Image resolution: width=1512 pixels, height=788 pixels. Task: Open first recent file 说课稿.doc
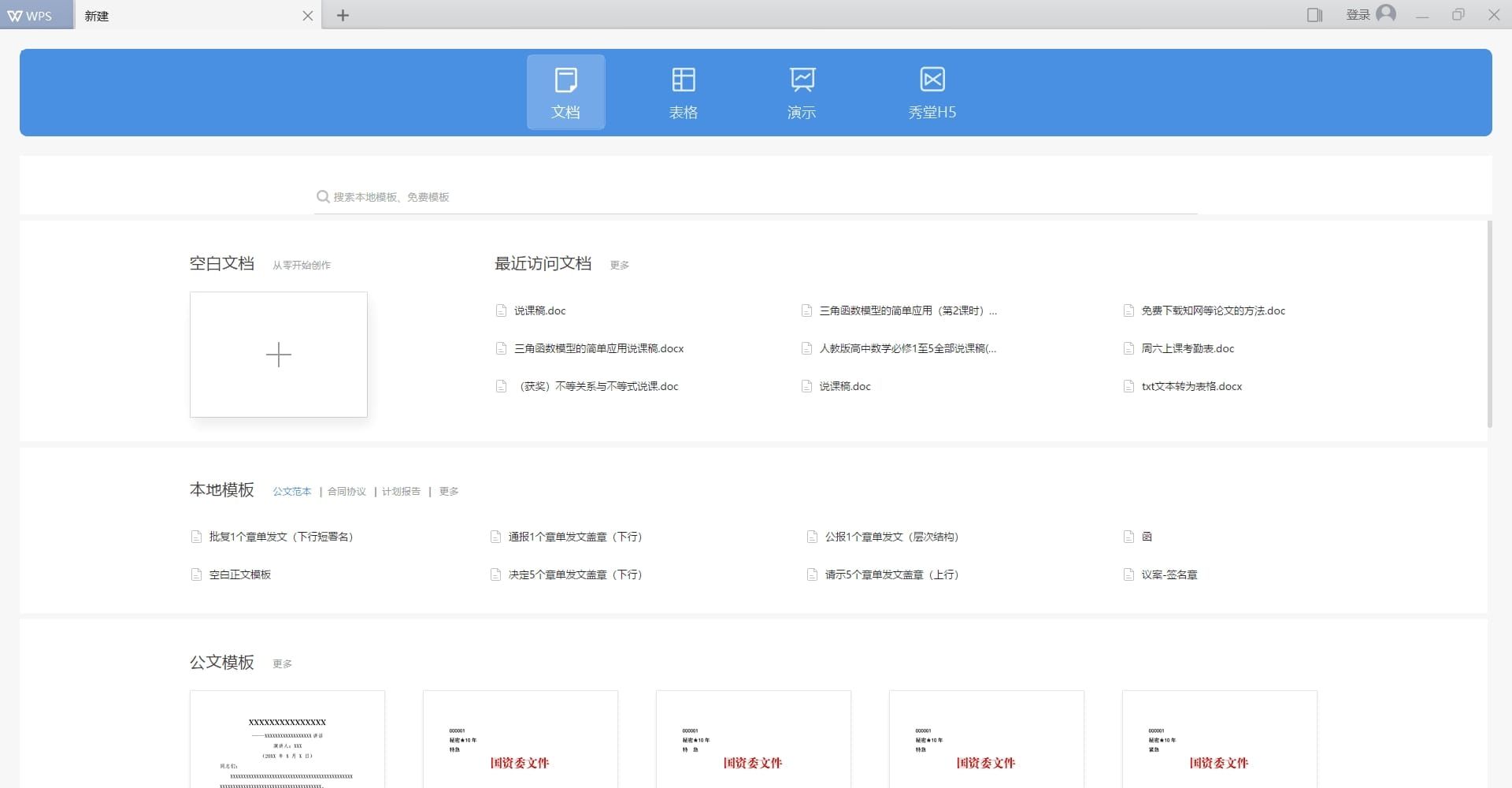click(539, 310)
